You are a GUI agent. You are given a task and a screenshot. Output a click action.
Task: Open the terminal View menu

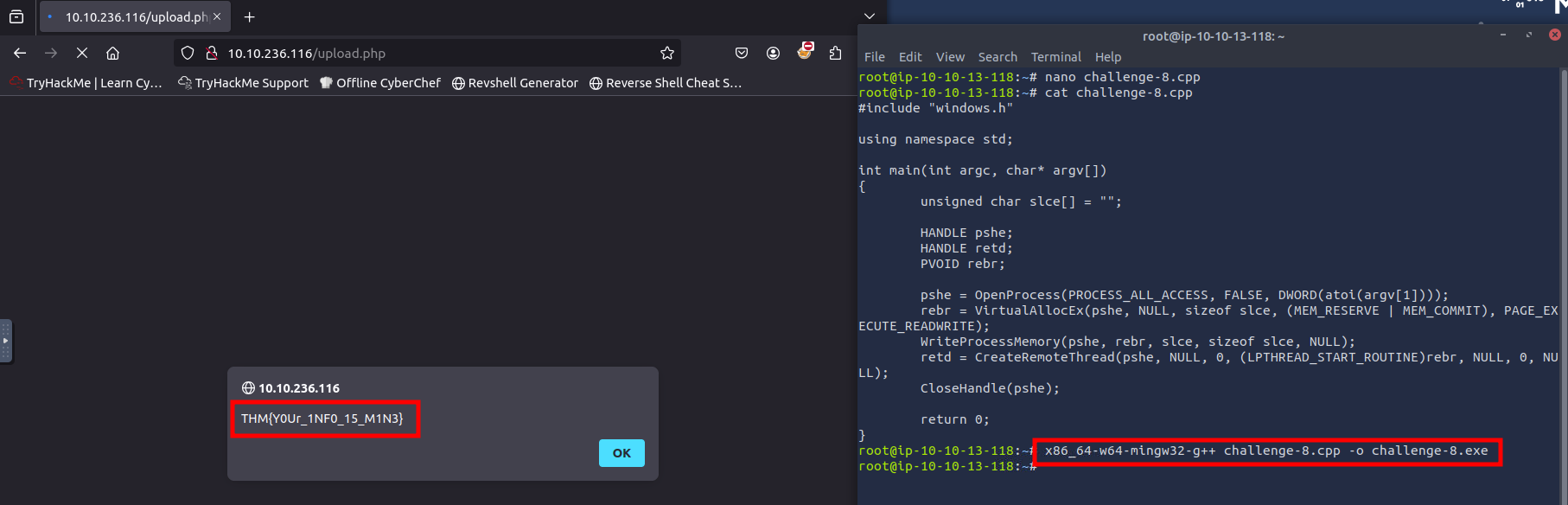(x=950, y=57)
